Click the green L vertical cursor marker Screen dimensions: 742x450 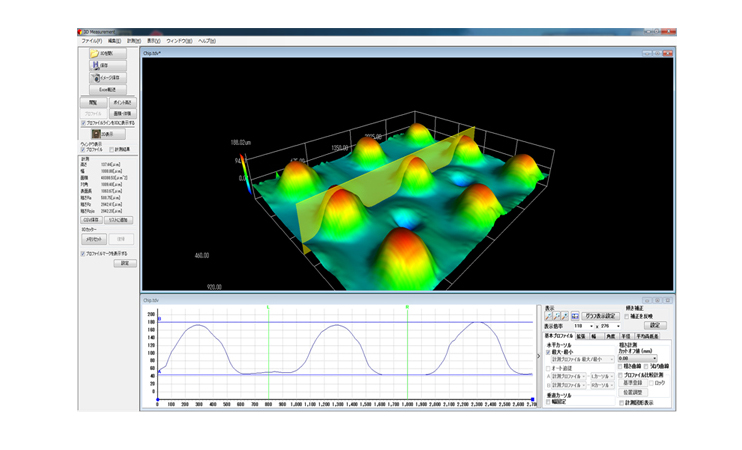(268, 308)
